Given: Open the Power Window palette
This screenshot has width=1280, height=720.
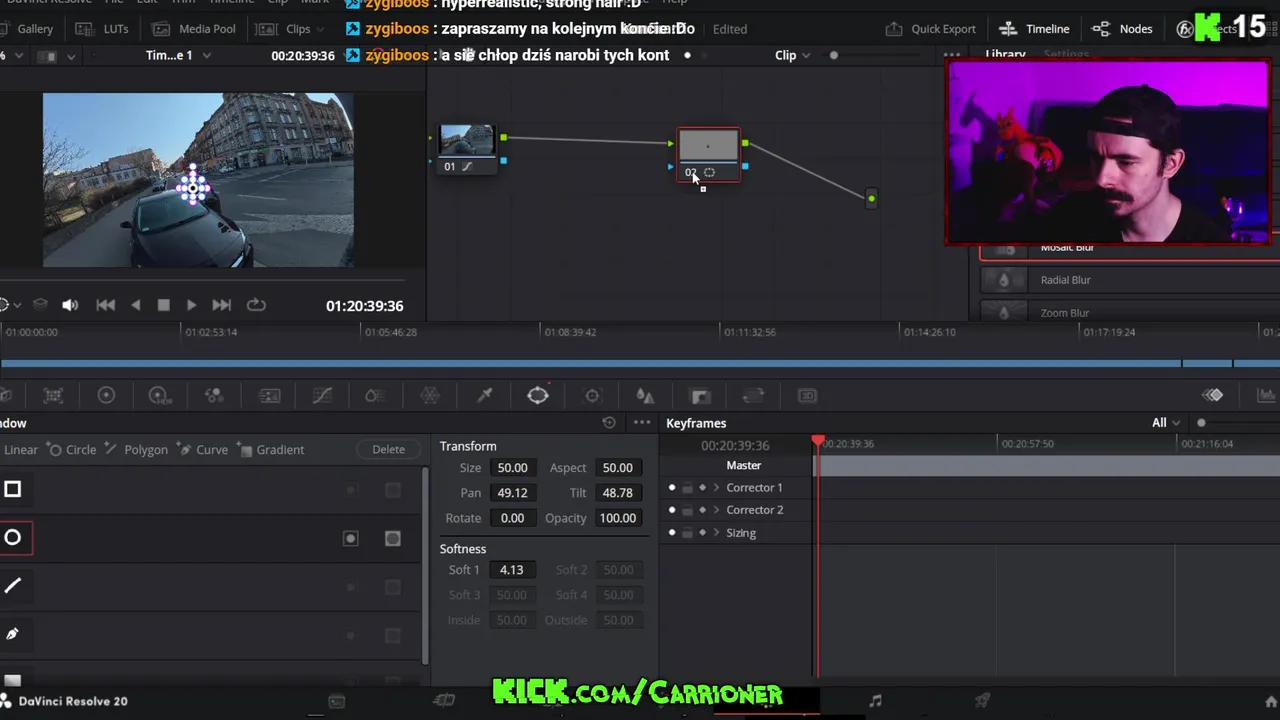Looking at the screenshot, I should [x=538, y=396].
